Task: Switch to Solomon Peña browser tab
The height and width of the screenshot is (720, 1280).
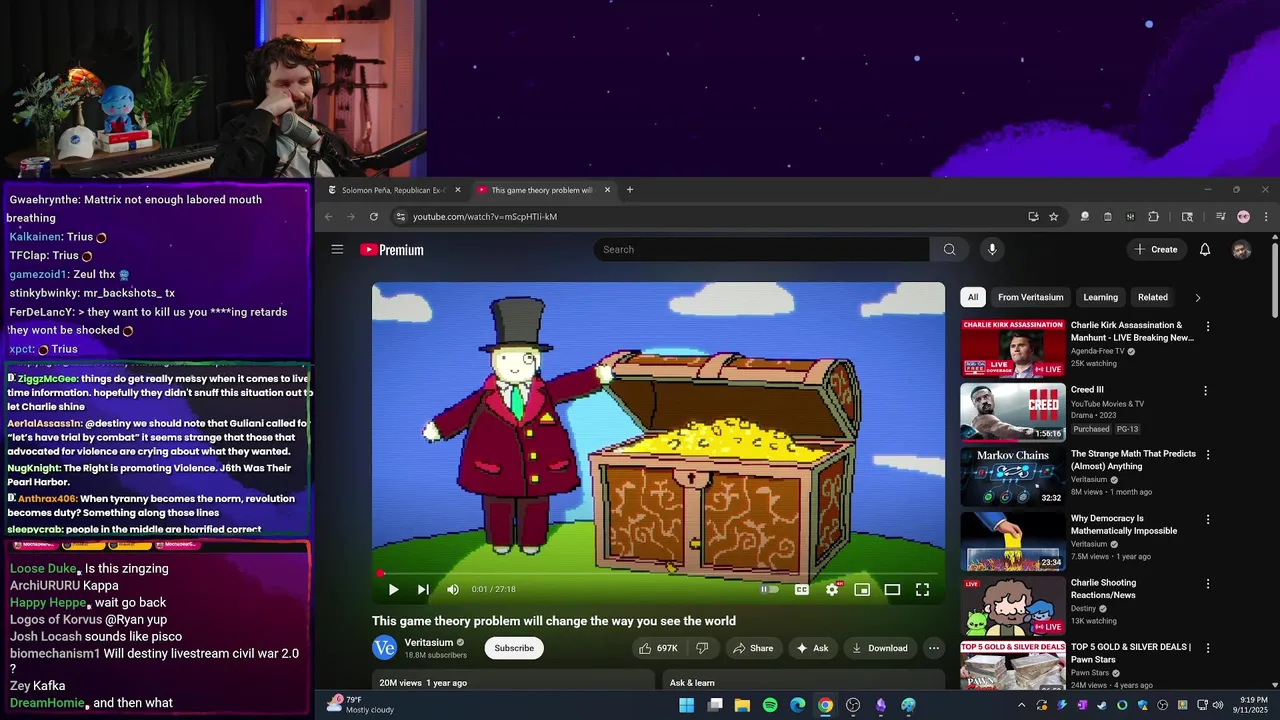Action: click(x=393, y=190)
